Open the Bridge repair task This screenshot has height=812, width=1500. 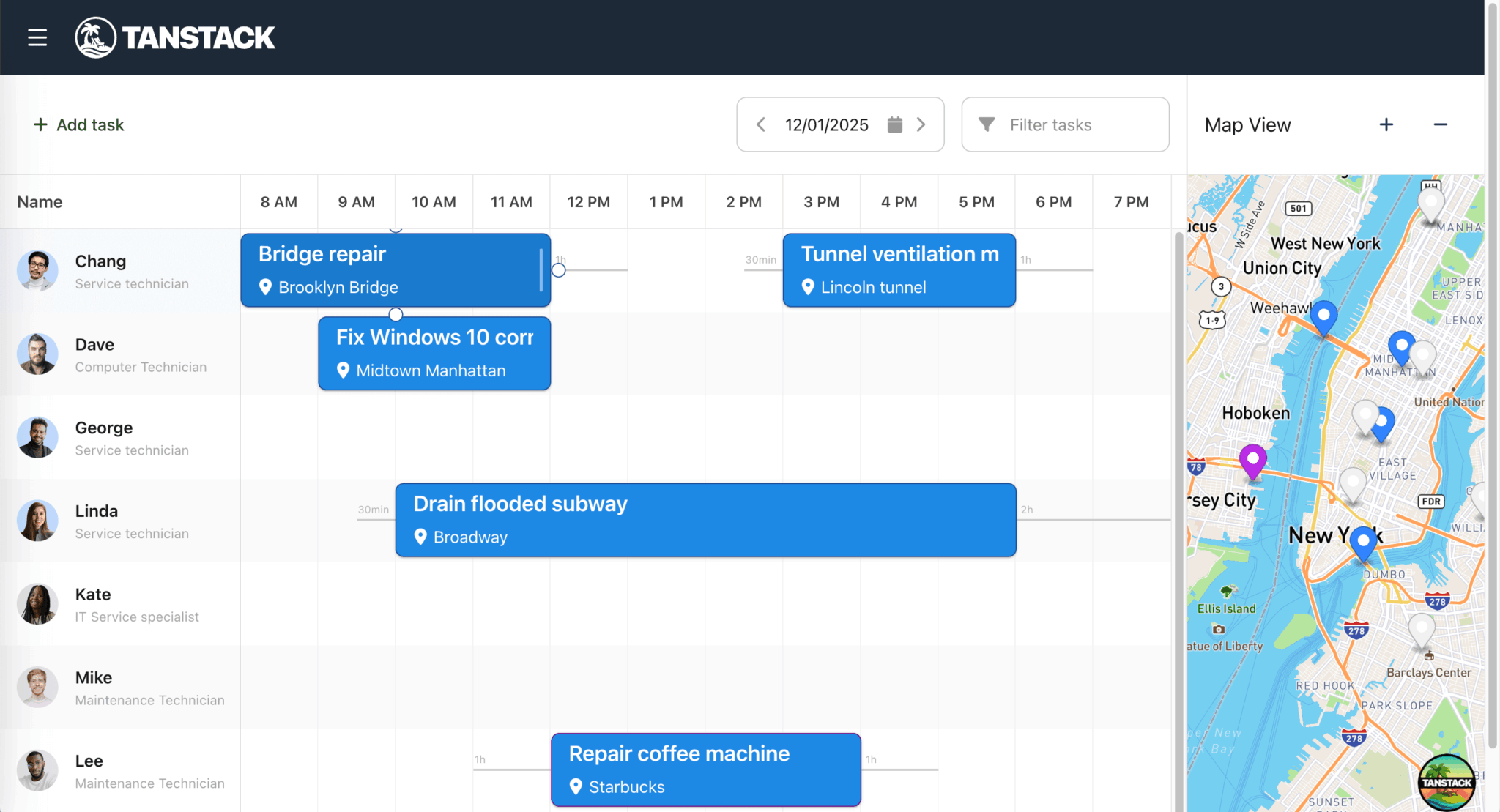[x=396, y=269]
